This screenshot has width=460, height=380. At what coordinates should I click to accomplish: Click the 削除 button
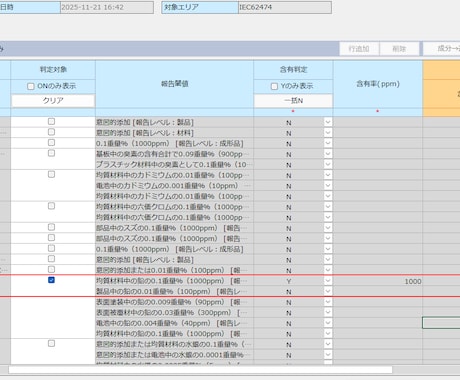coord(399,49)
